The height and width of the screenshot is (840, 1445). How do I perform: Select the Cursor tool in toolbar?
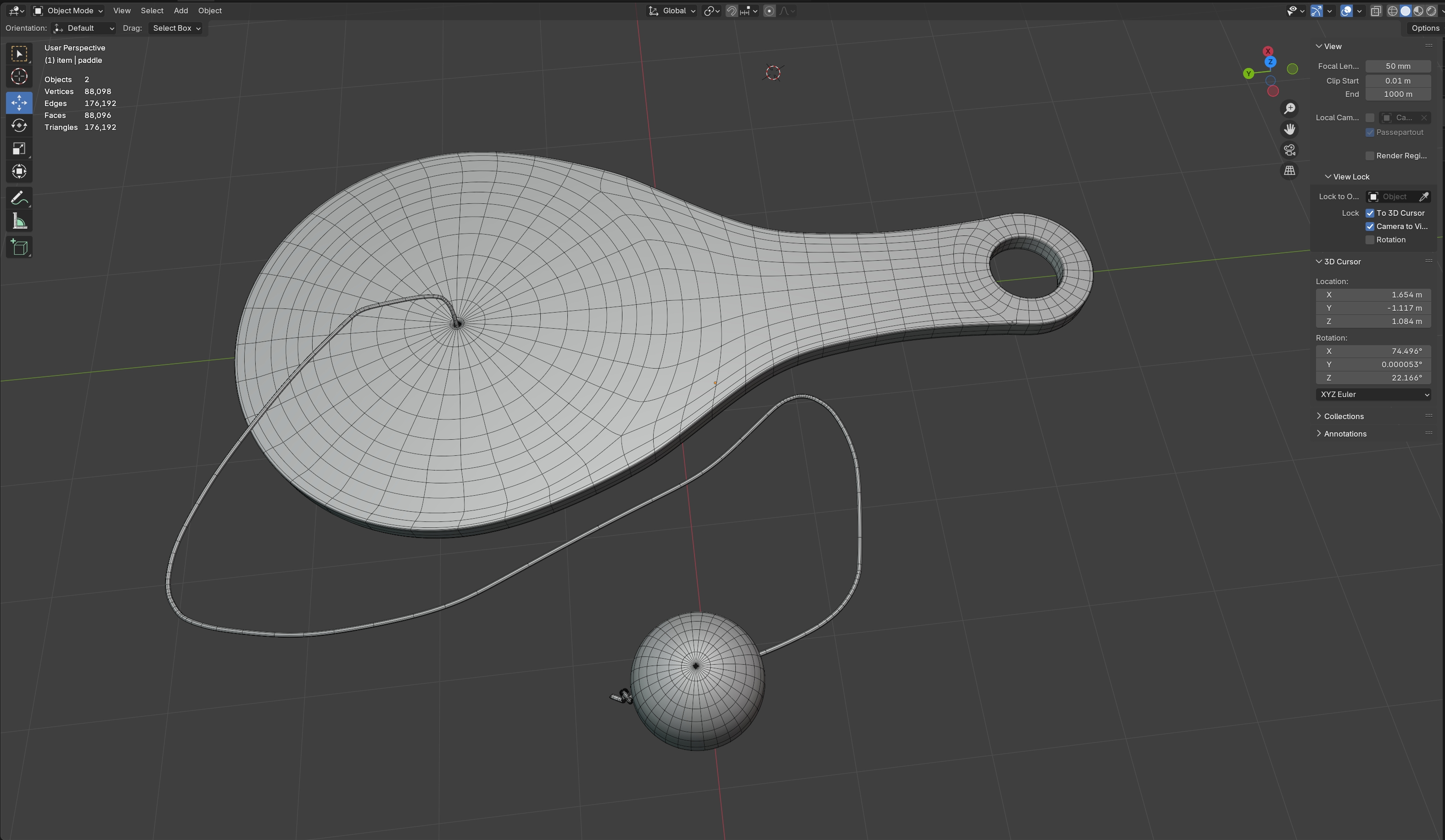click(19, 77)
